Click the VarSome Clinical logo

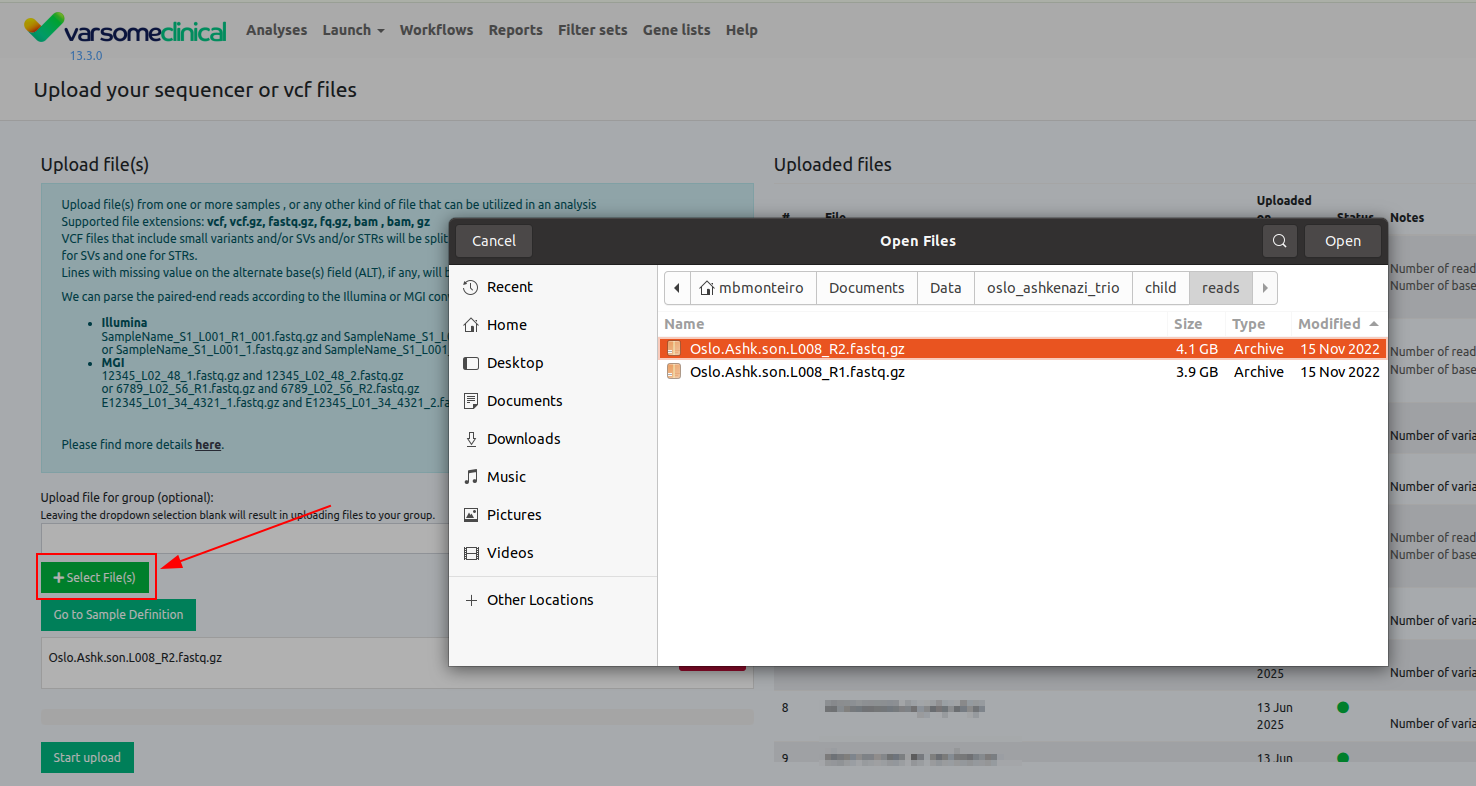pos(126,29)
